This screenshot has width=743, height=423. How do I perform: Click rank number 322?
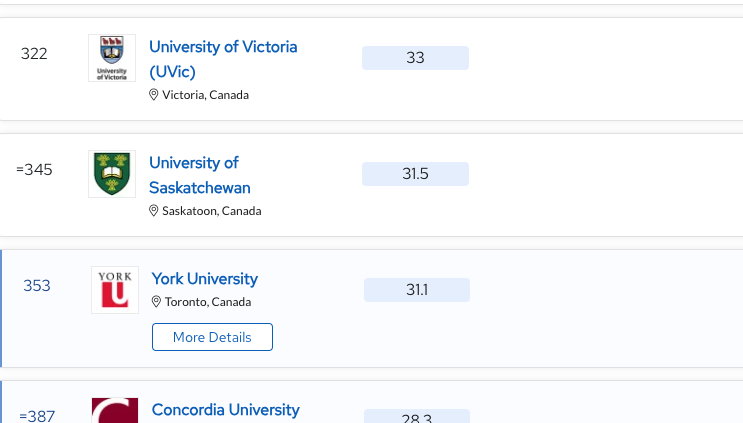(x=34, y=54)
